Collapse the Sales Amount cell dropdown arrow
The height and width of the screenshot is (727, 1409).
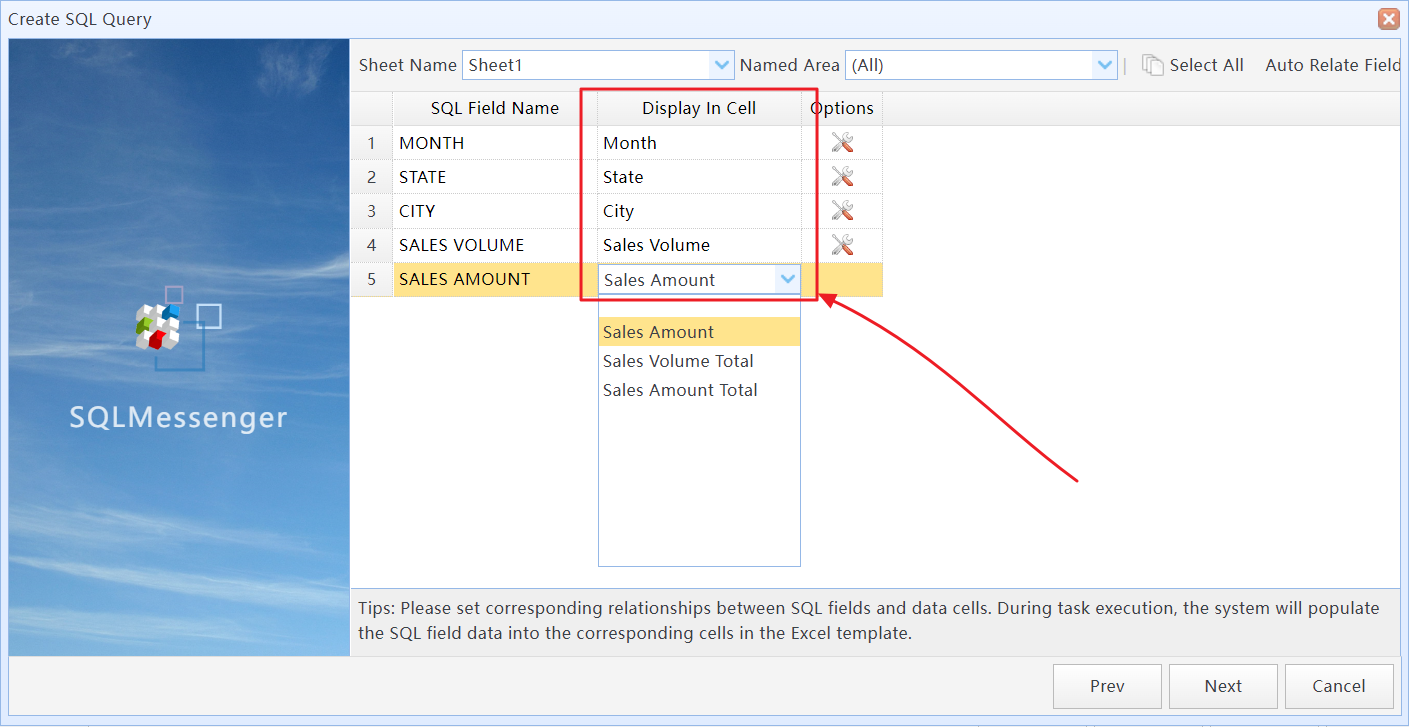[x=788, y=280]
